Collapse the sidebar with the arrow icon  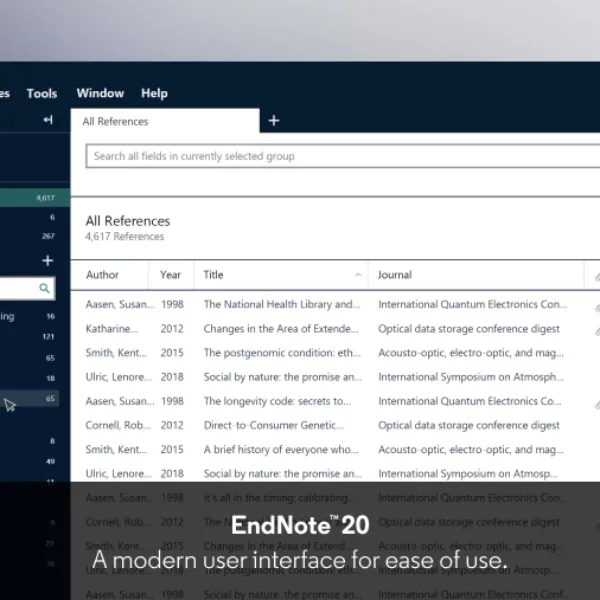(48, 120)
